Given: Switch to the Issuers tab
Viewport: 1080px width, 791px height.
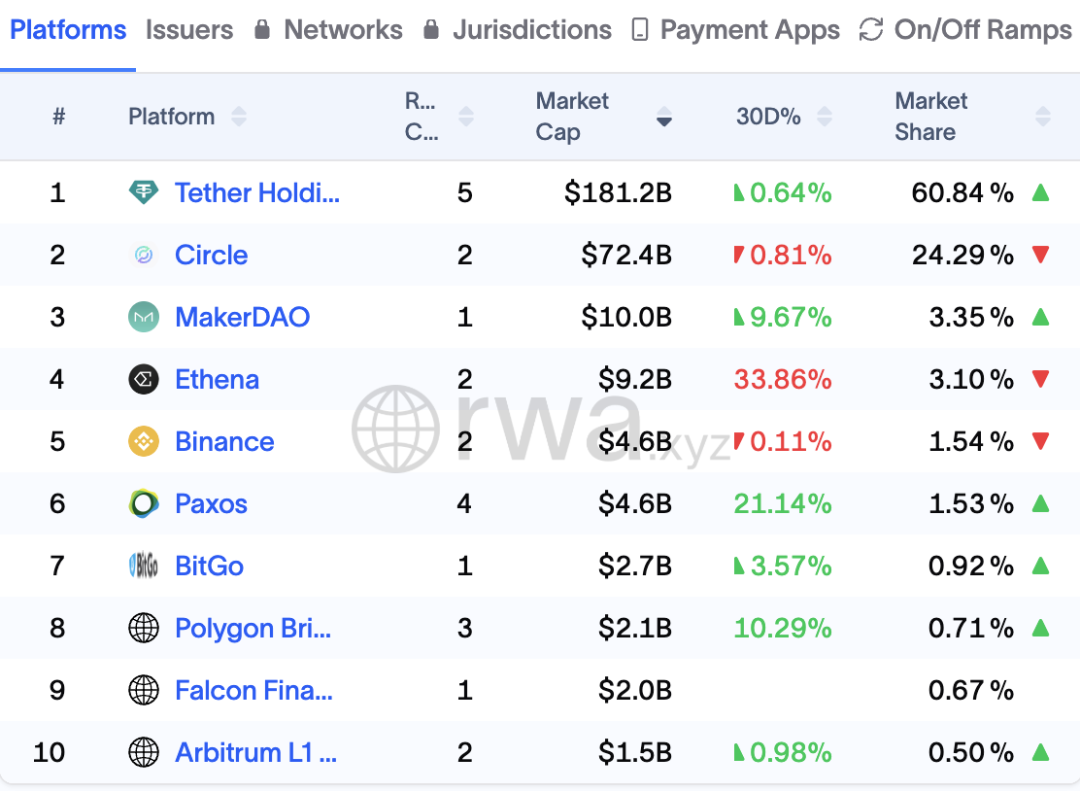Looking at the screenshot, I should [189, 30].
